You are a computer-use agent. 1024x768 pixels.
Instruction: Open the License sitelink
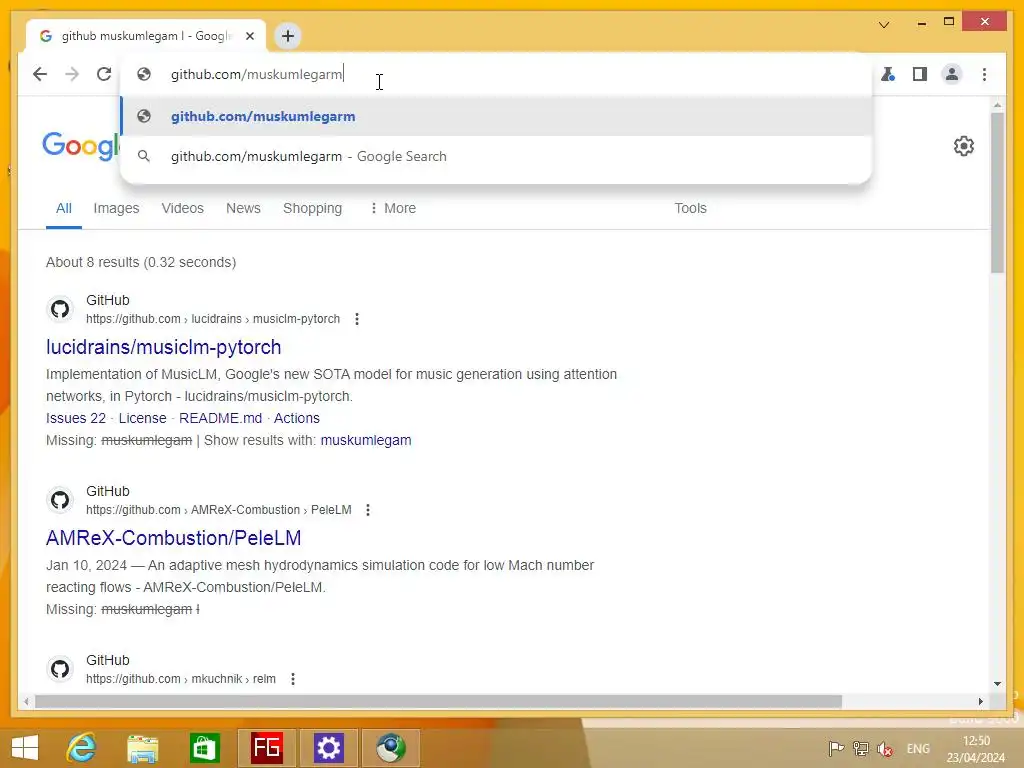point(142,419)
